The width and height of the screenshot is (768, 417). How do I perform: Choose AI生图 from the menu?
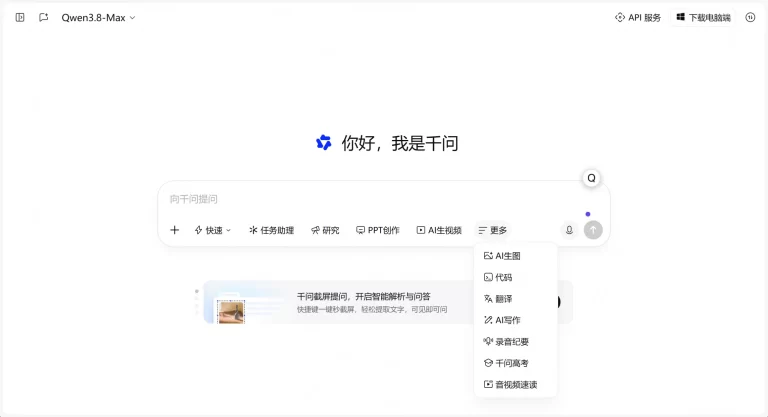515,256
